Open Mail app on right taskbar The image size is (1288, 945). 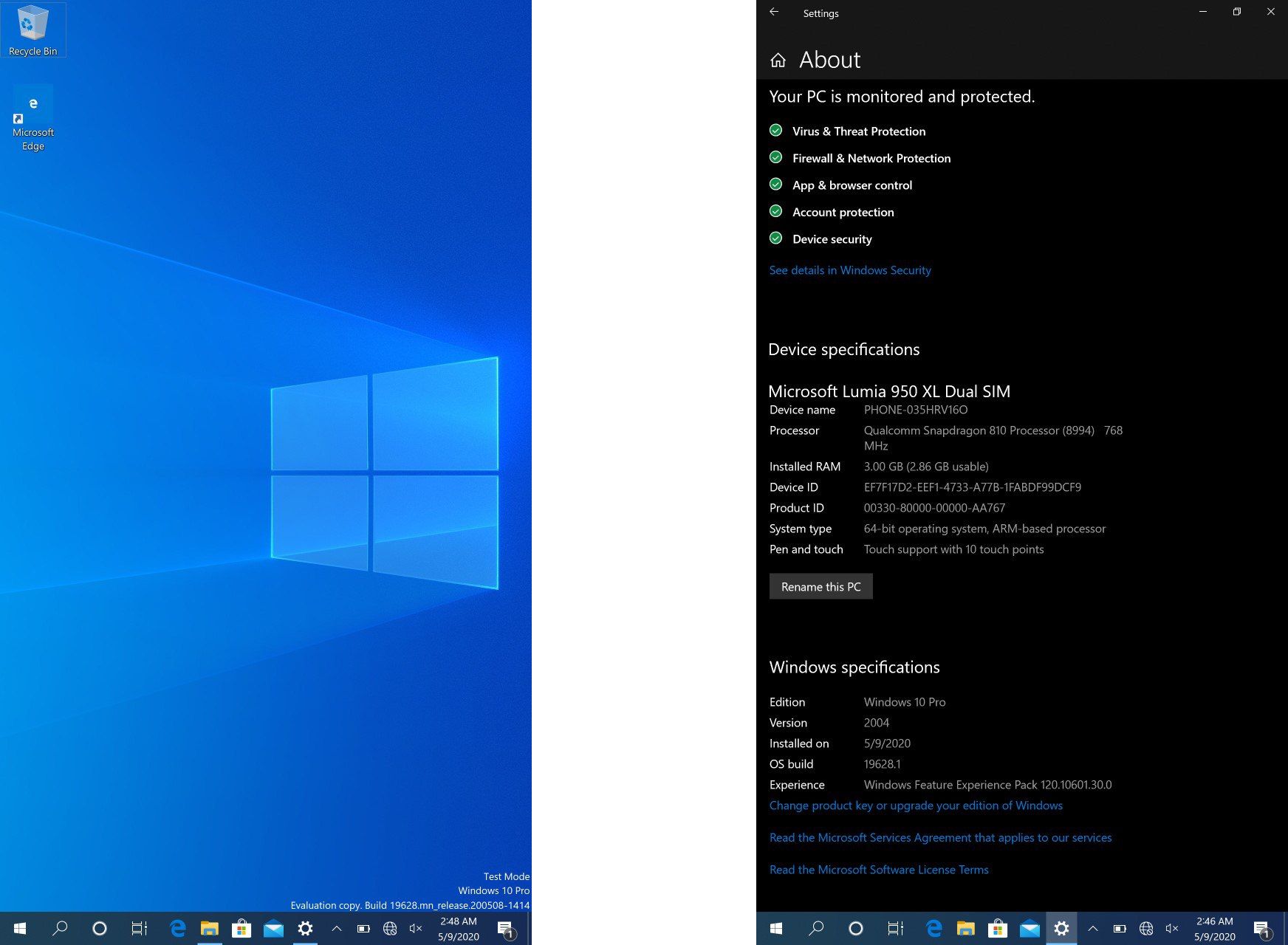coord(1030,928)
